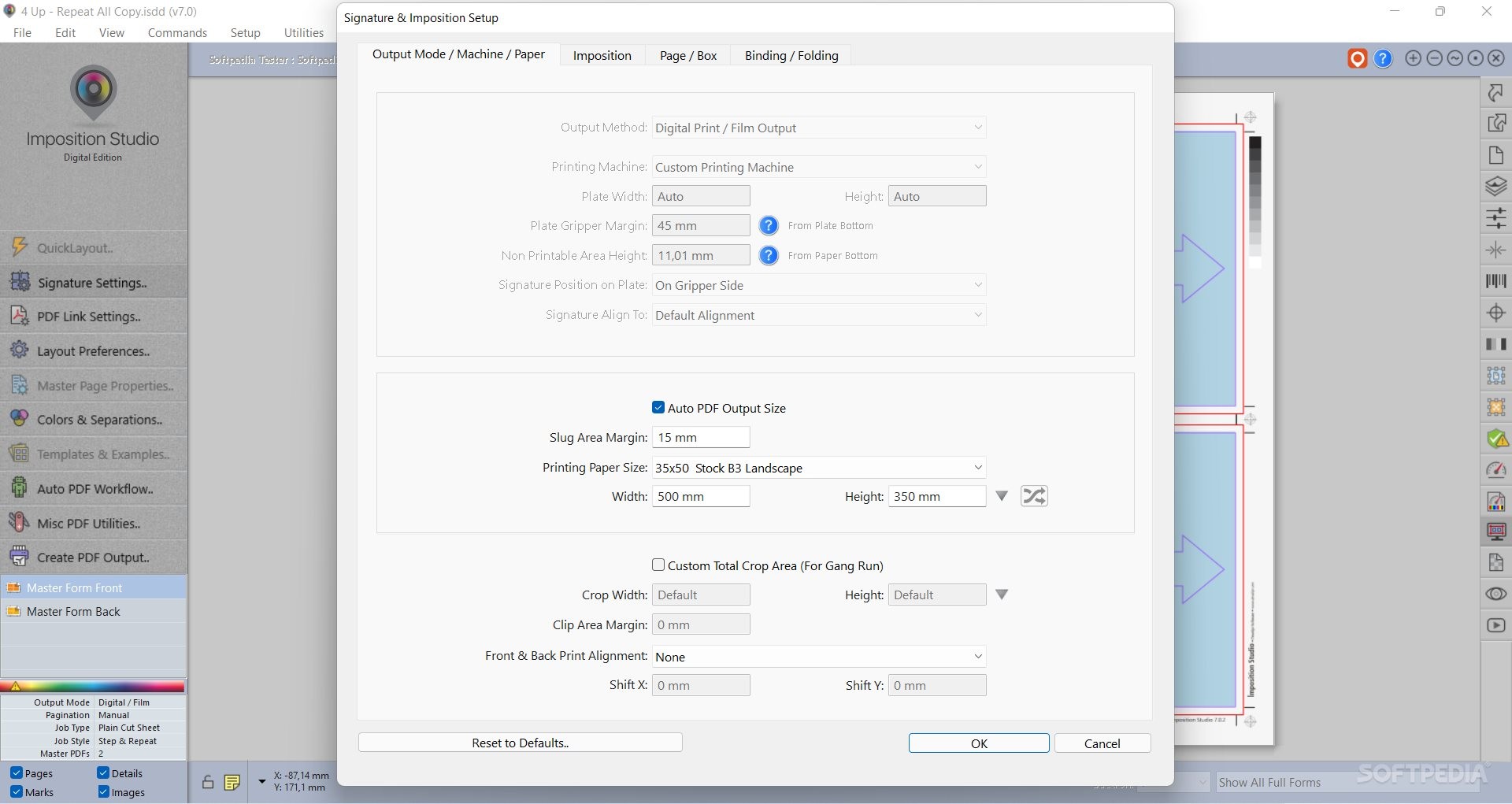The width and height of the screenshot is (1512, 804).
Task: Click the gauge with color bars icon
Action: (1495, 502)
